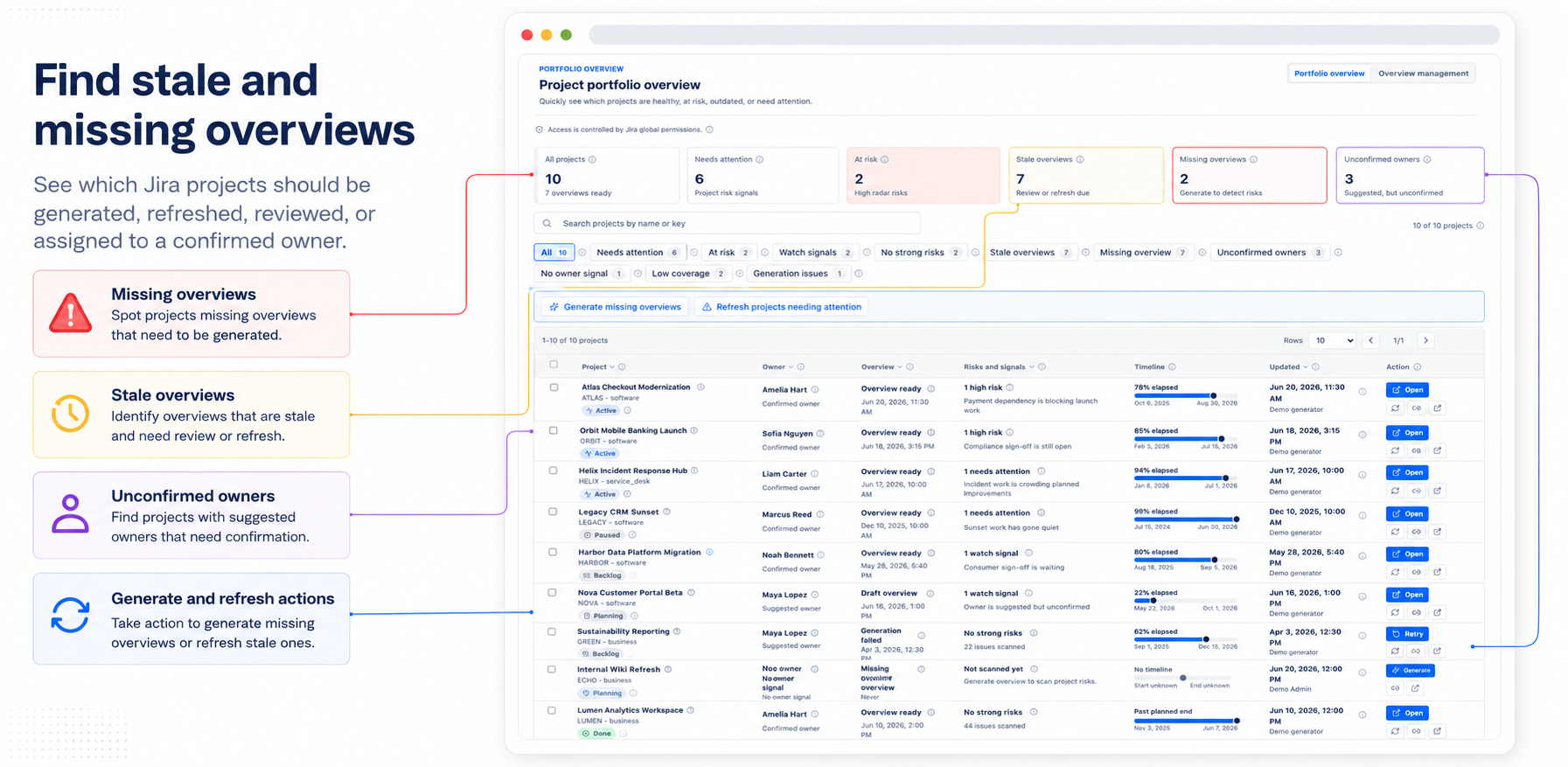Click Generate missing overviews button
The height and width of the screenshot is (767, 1568).
coord(615,307)
